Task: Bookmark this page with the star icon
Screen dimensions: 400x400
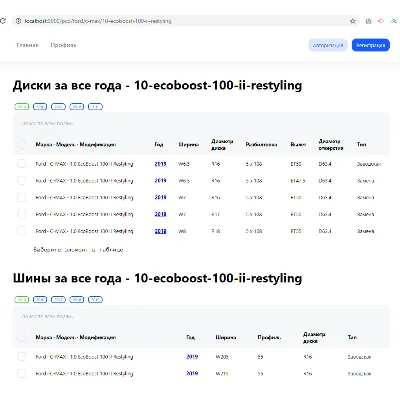Action: (353, 21)
